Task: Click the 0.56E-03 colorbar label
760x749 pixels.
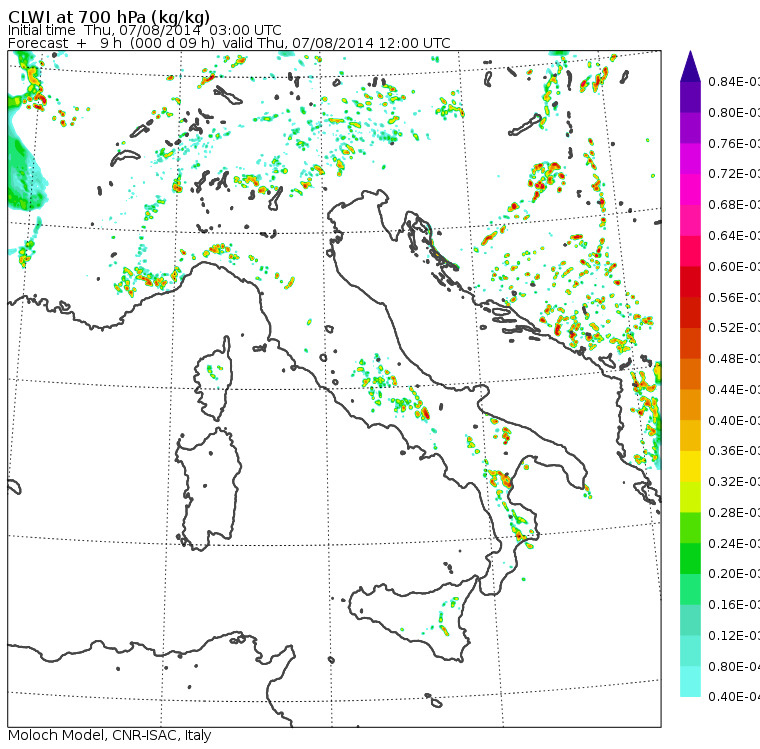Action: tap(734, 297)
